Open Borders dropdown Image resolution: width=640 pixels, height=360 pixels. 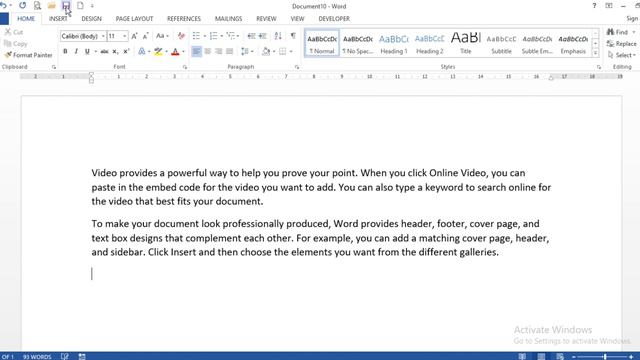291,51
